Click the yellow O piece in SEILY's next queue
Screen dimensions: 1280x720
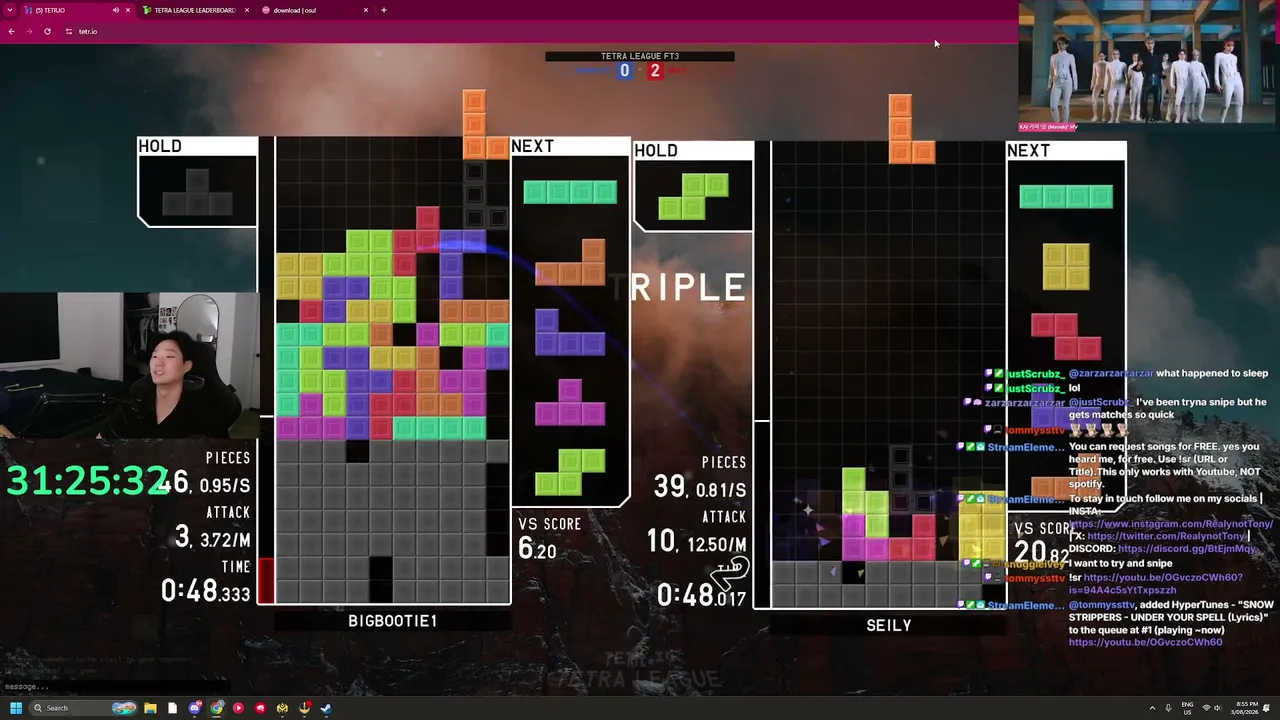[1066, 267]
